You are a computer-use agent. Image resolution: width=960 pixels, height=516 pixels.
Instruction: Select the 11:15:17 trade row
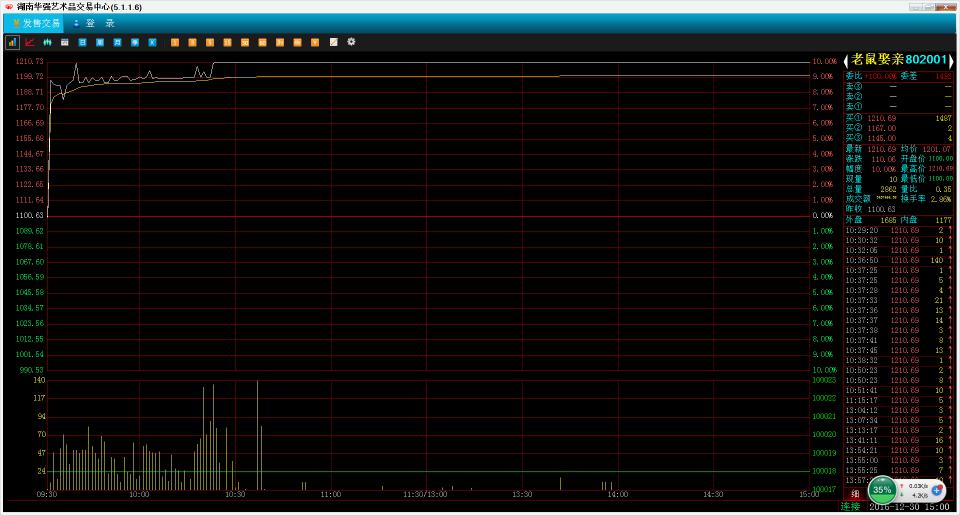898,400
